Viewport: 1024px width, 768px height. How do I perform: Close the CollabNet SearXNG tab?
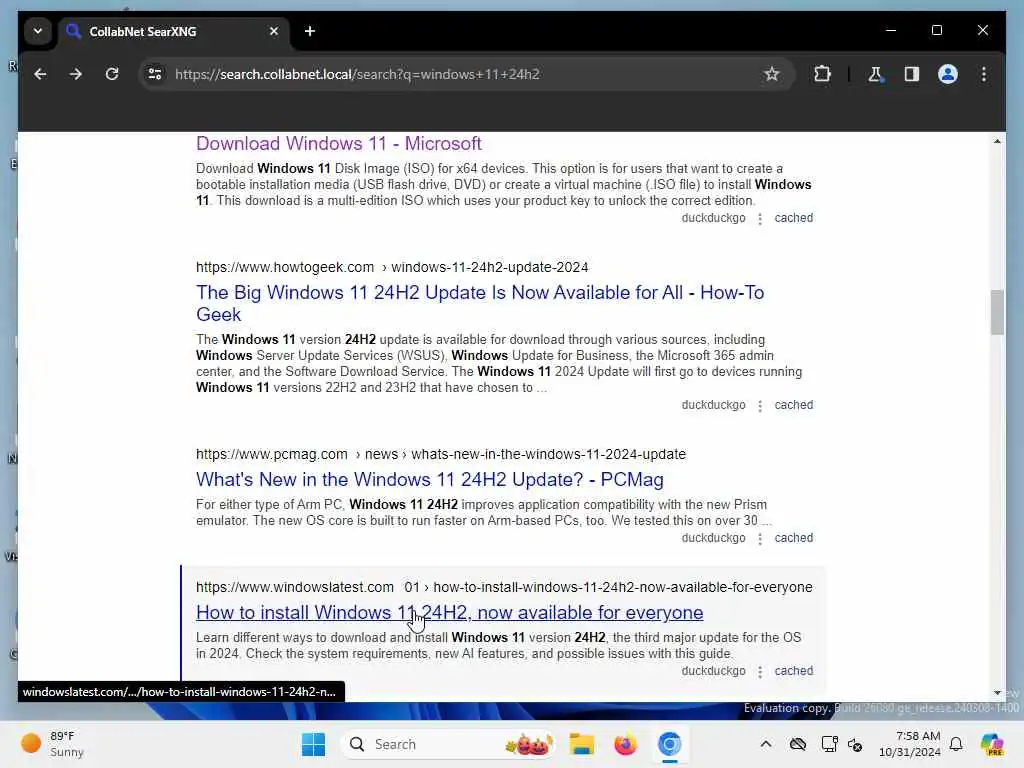click(274, 31)
